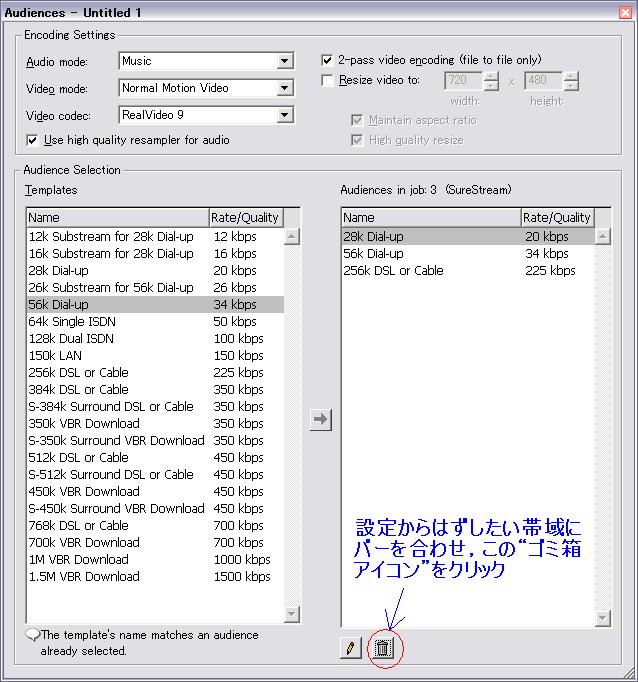Select 150k LAN template

tap(155, 355)
